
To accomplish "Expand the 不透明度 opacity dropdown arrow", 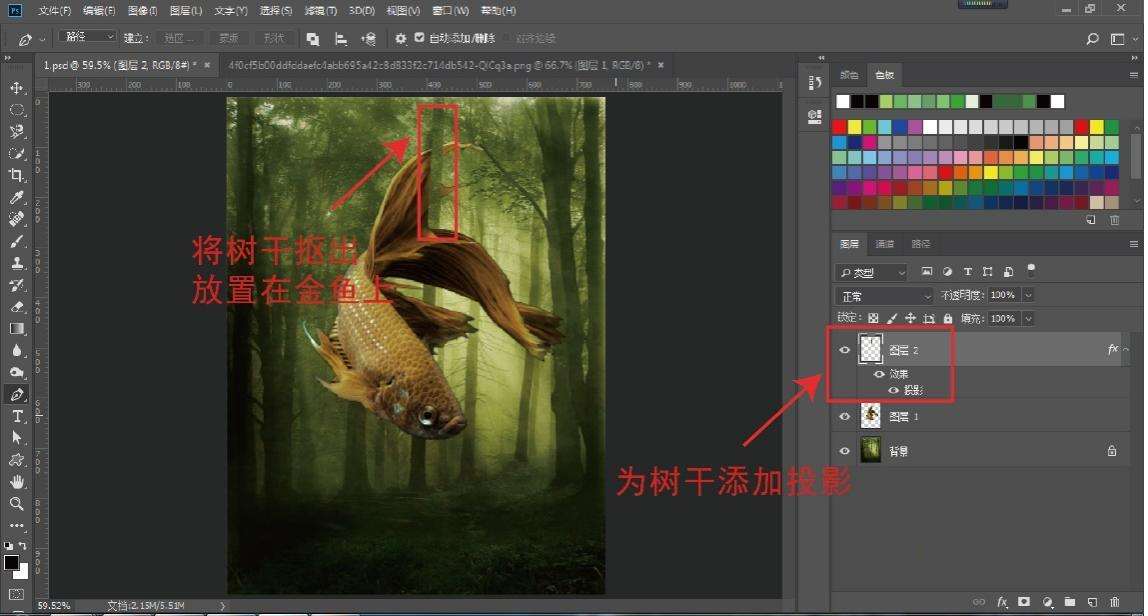I will point(1028,296).
